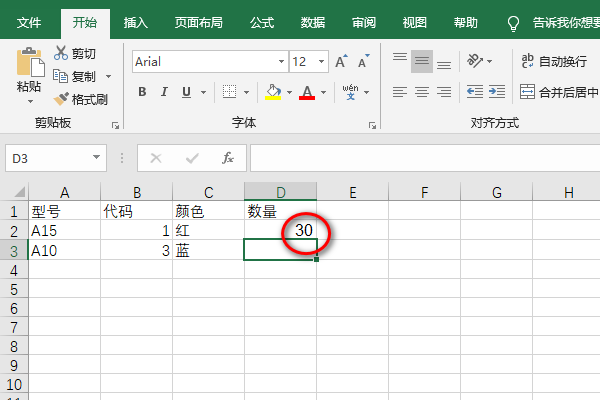Decrease font size with small A
Screen dimensions: 600x400
tap(364, 61)
